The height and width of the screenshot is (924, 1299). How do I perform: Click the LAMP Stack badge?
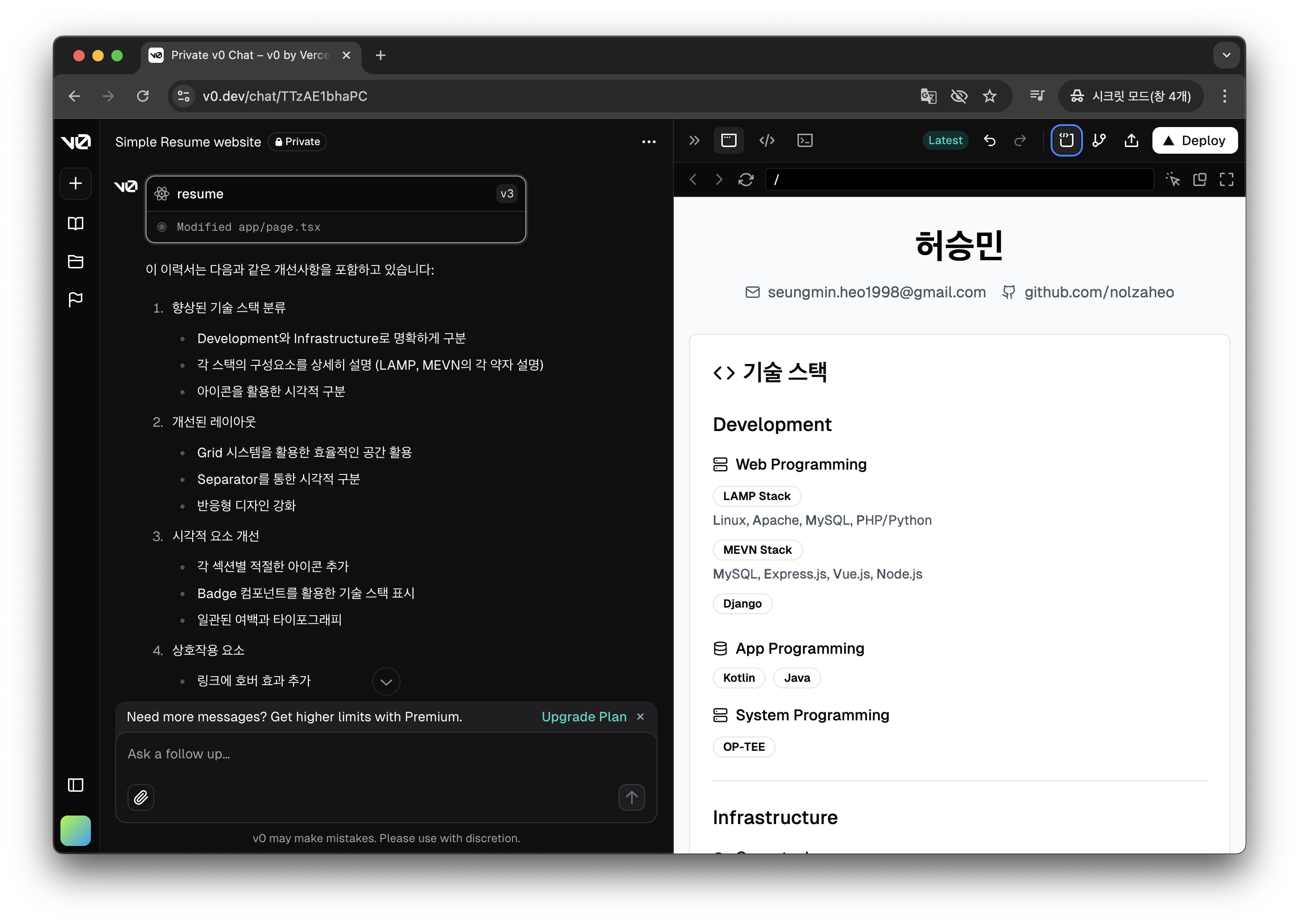point(756,496)
